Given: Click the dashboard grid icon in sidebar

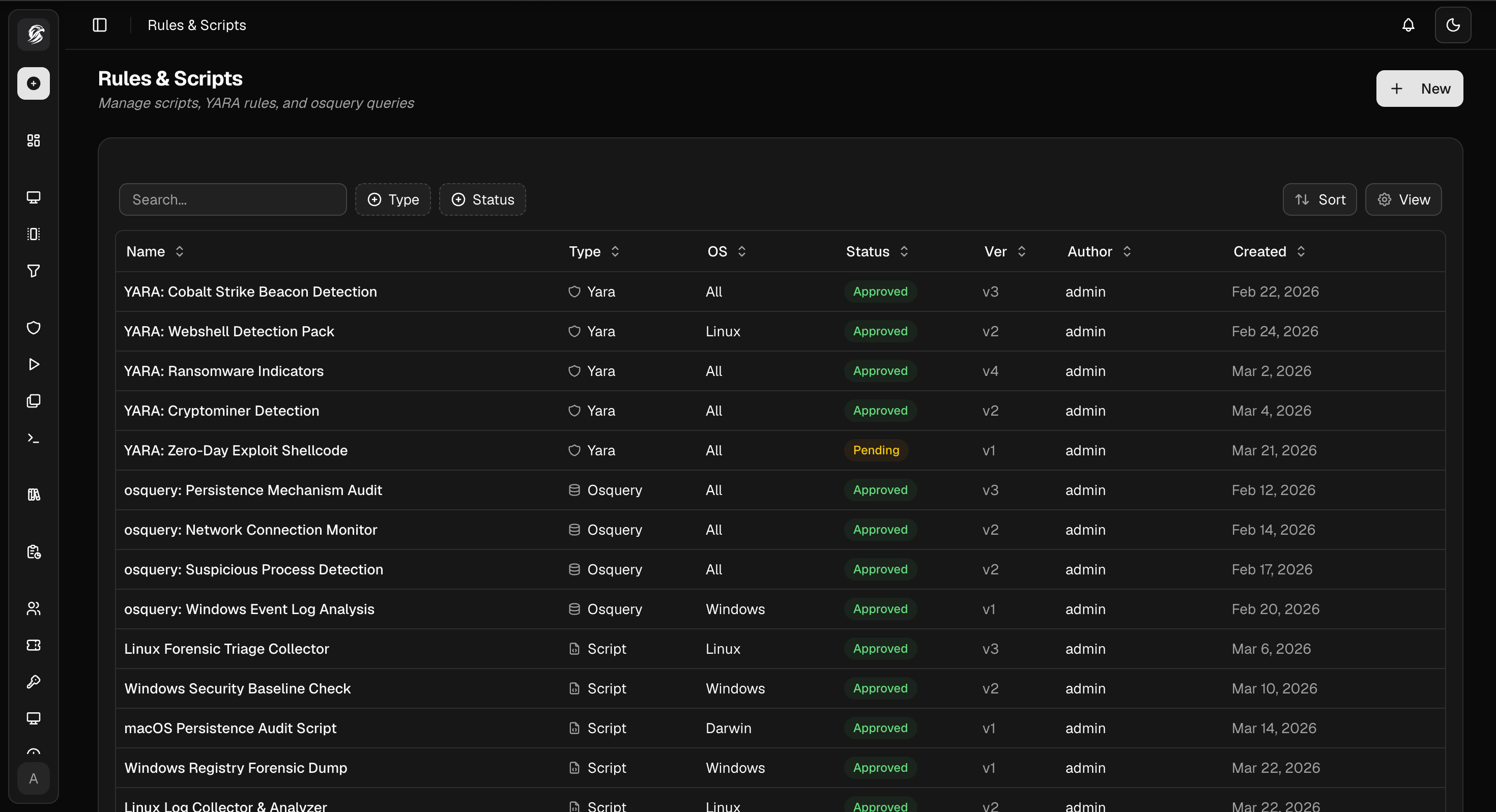Looking at the screenshot, I should pos(34,140).
